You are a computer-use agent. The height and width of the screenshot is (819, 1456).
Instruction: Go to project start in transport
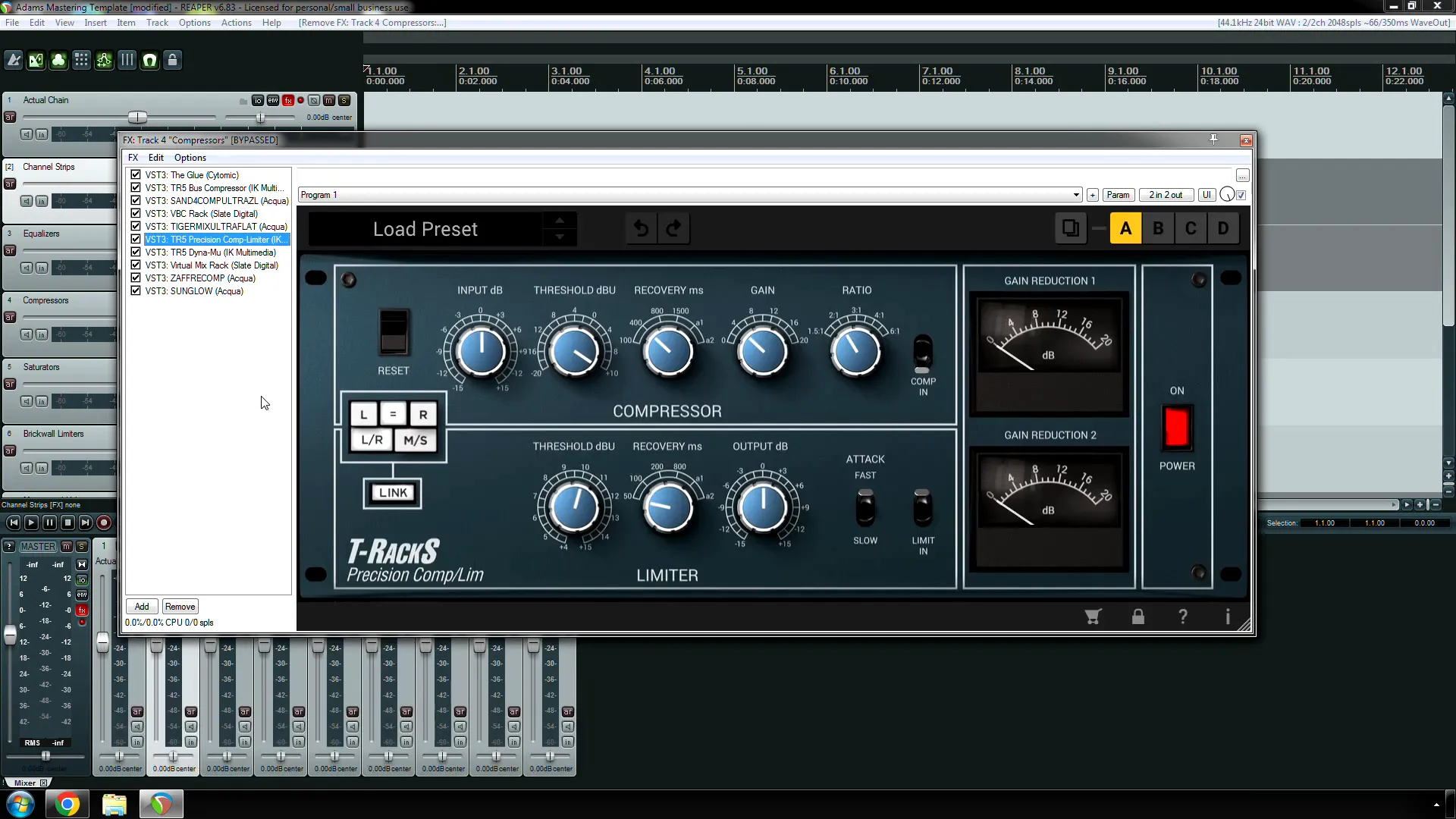tap(13, 522)
